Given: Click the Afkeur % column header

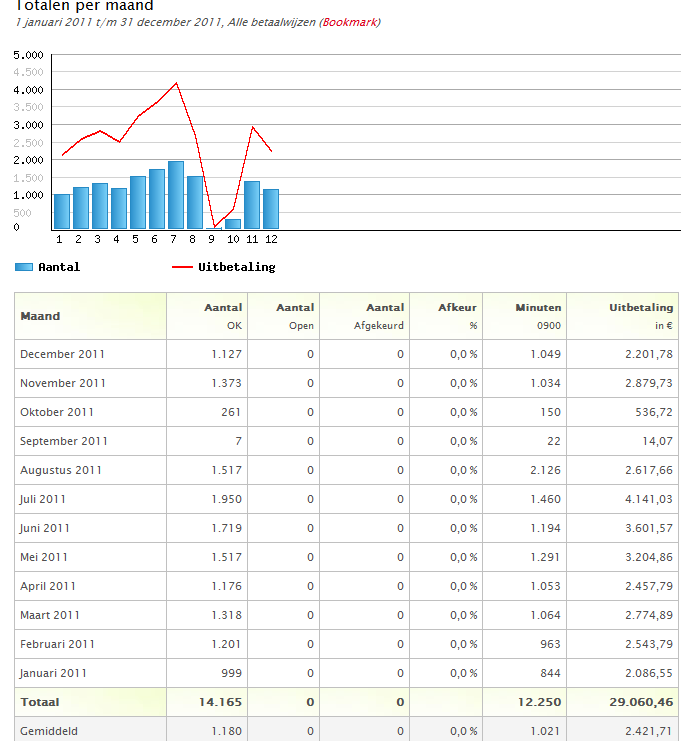Looking at the screenshot, I should (x=446, y=316).
